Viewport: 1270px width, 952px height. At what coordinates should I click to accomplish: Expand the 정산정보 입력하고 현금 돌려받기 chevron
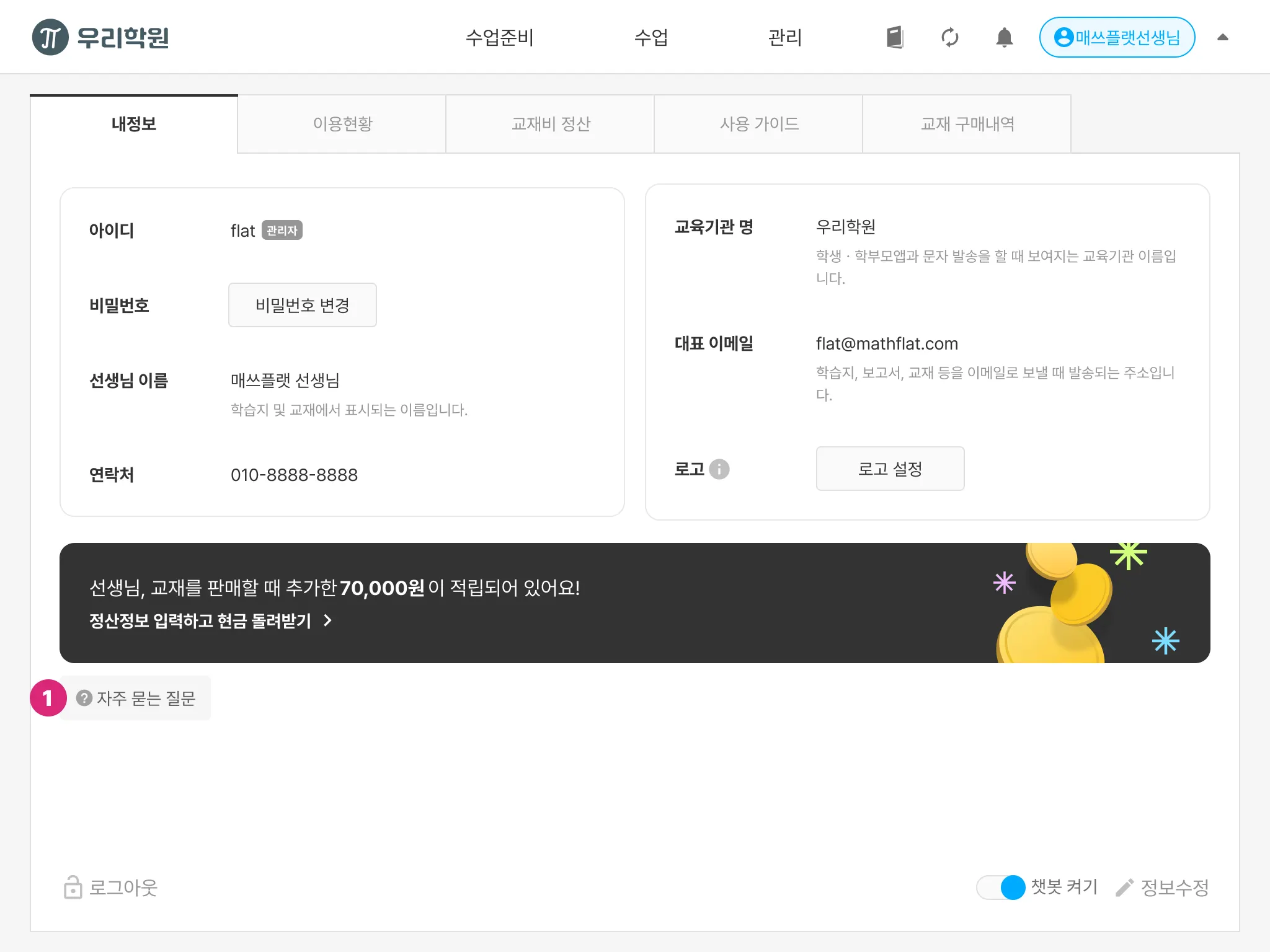click(328, 620)
